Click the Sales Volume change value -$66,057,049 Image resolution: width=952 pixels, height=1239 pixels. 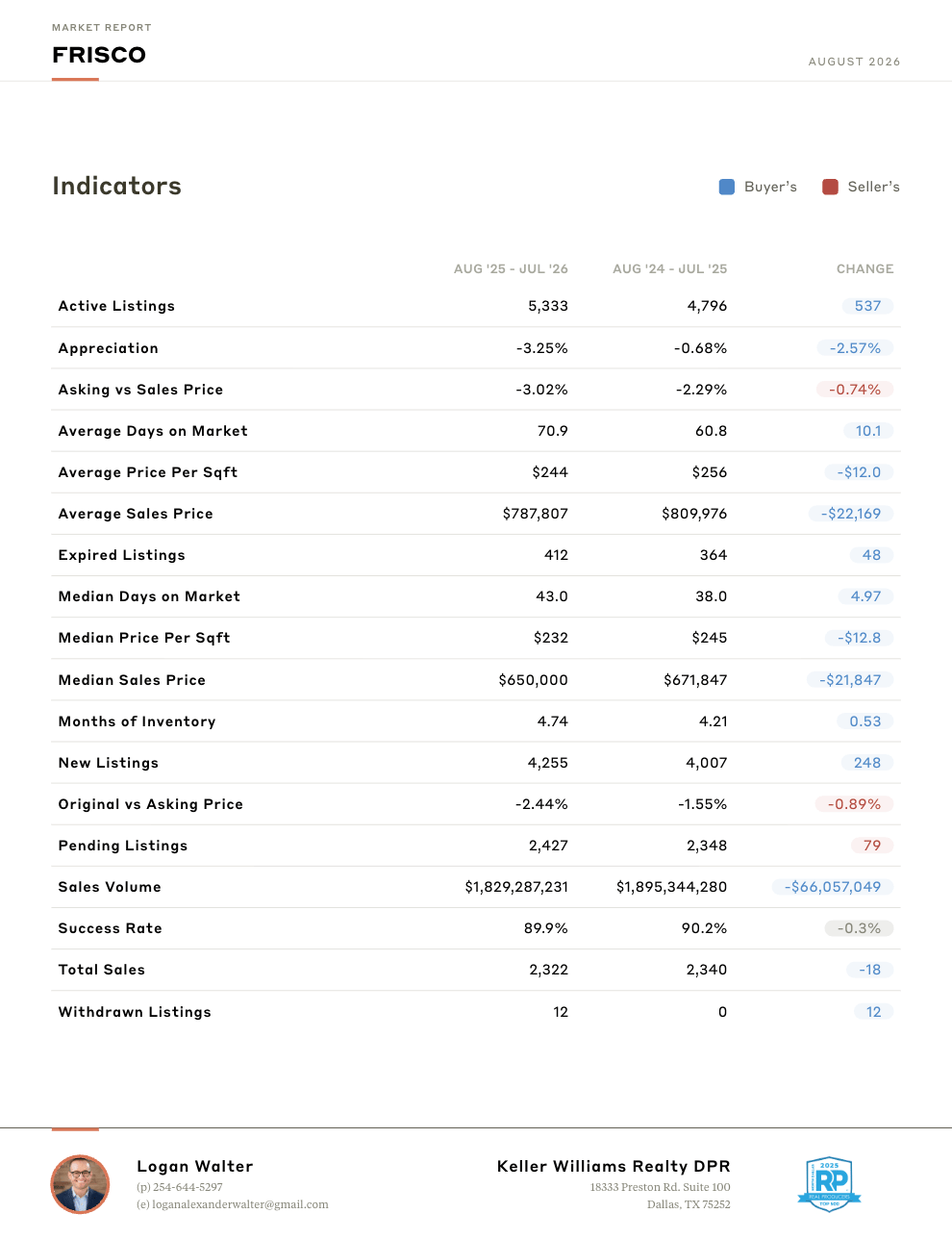click(x=833, y=887)
